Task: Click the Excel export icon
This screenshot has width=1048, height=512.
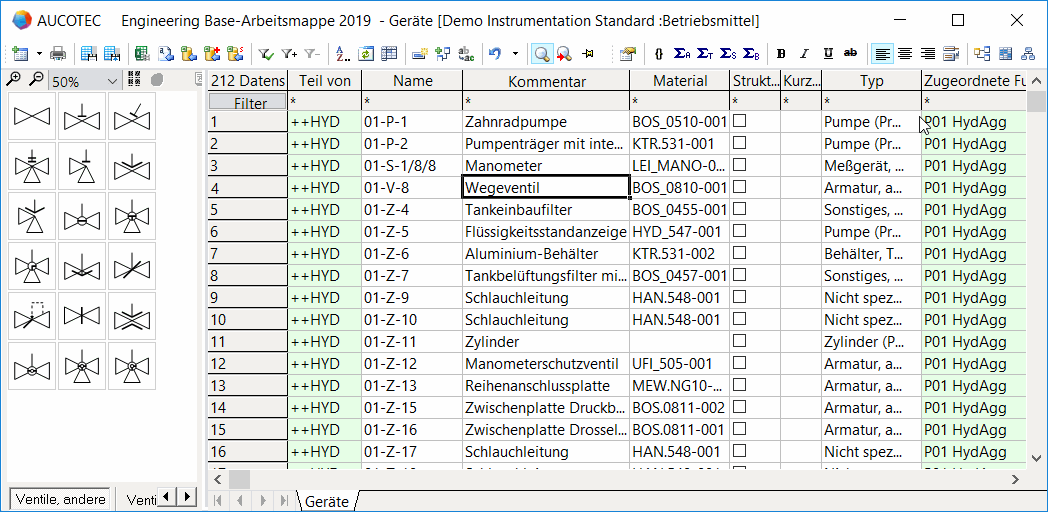Action: [142, 54]
